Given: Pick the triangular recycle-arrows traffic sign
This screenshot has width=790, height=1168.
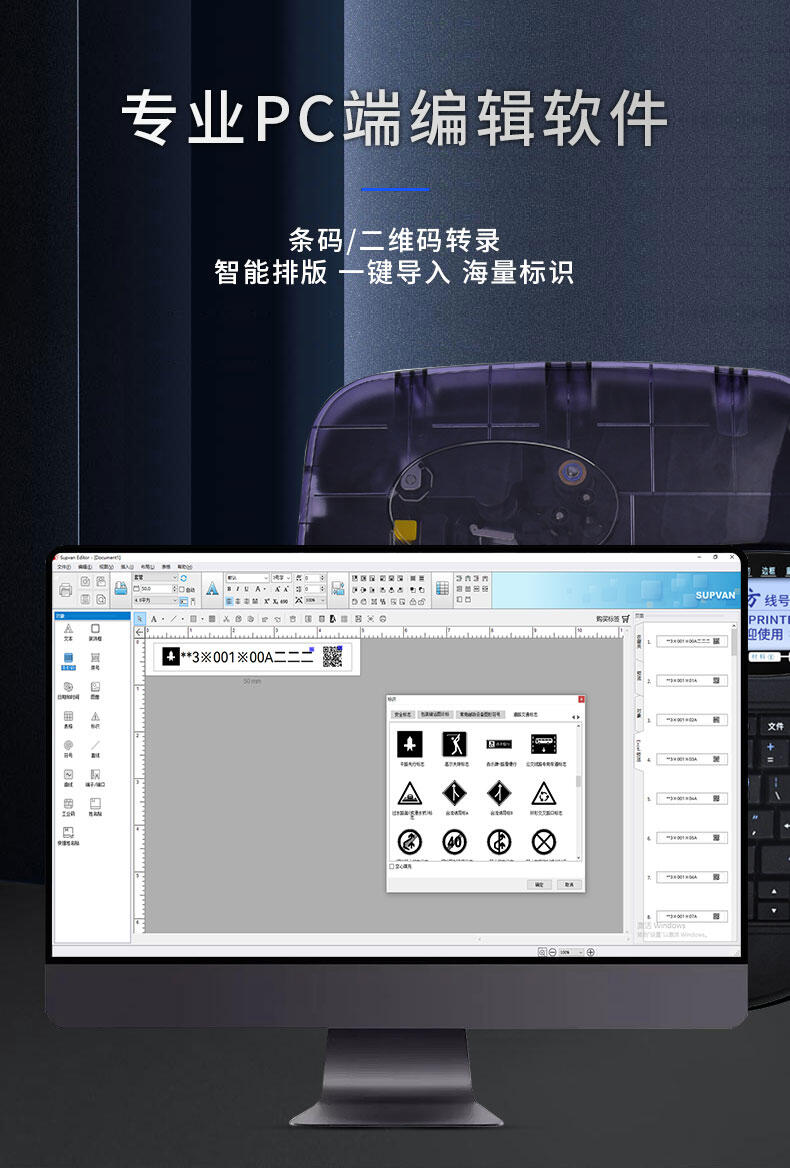Looking at the screenshot, I should click(x=543, y=794).
